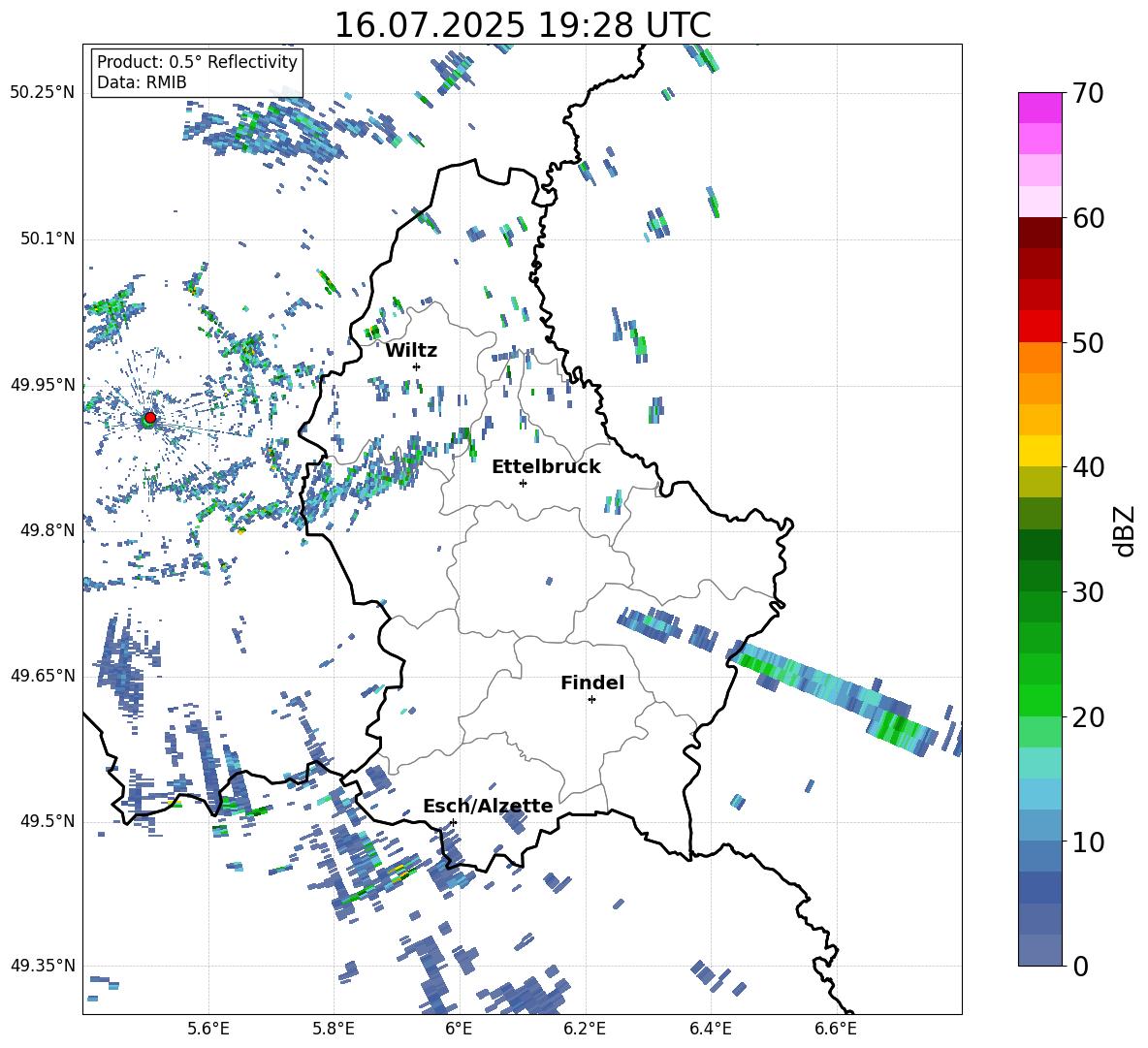
Task: Click colorbar tick label 50
Action: 1088,343
